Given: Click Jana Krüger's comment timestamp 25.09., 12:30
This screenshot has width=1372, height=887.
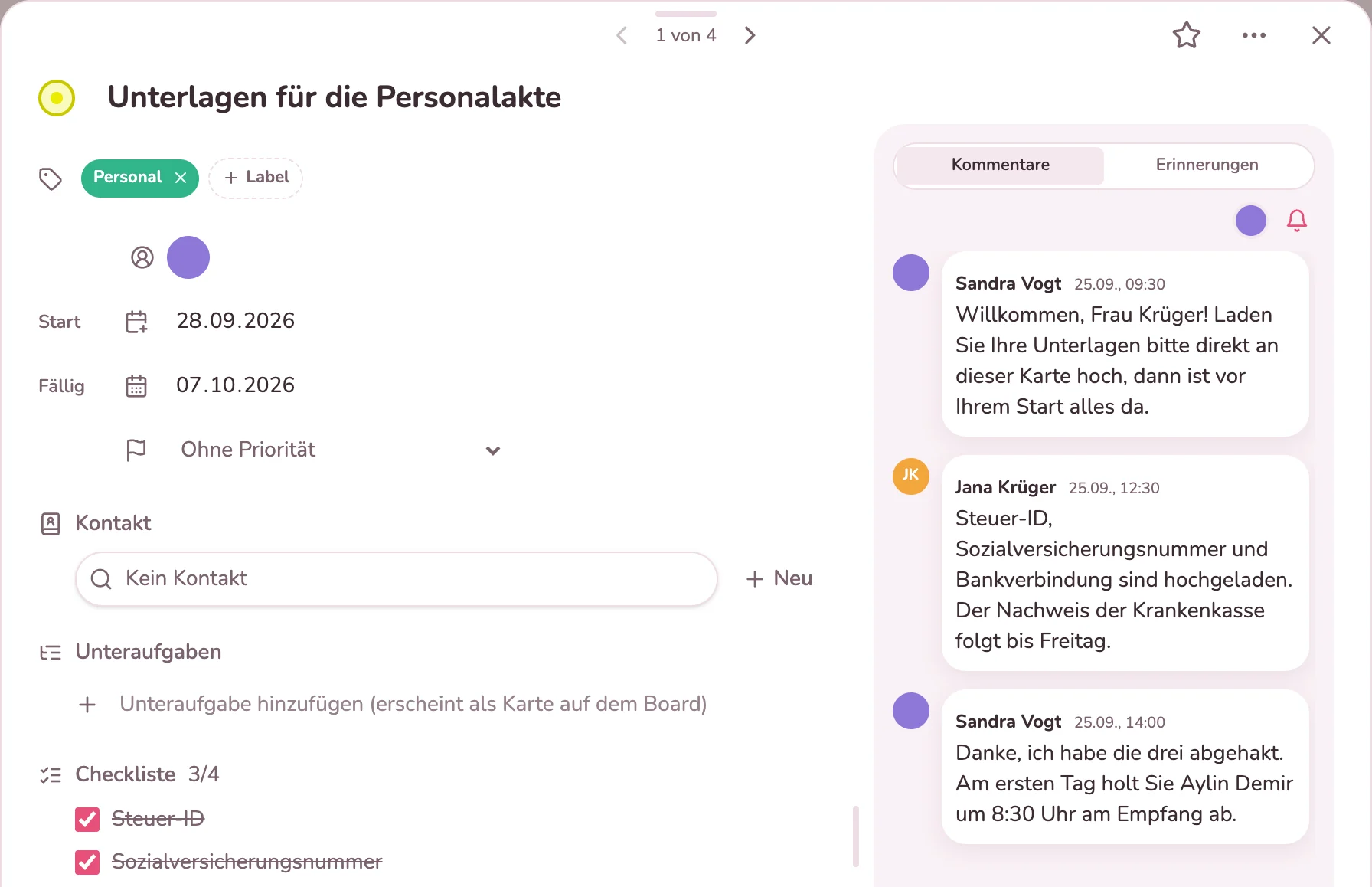Looking at the screenshot, I should (x=1114, y=488).
